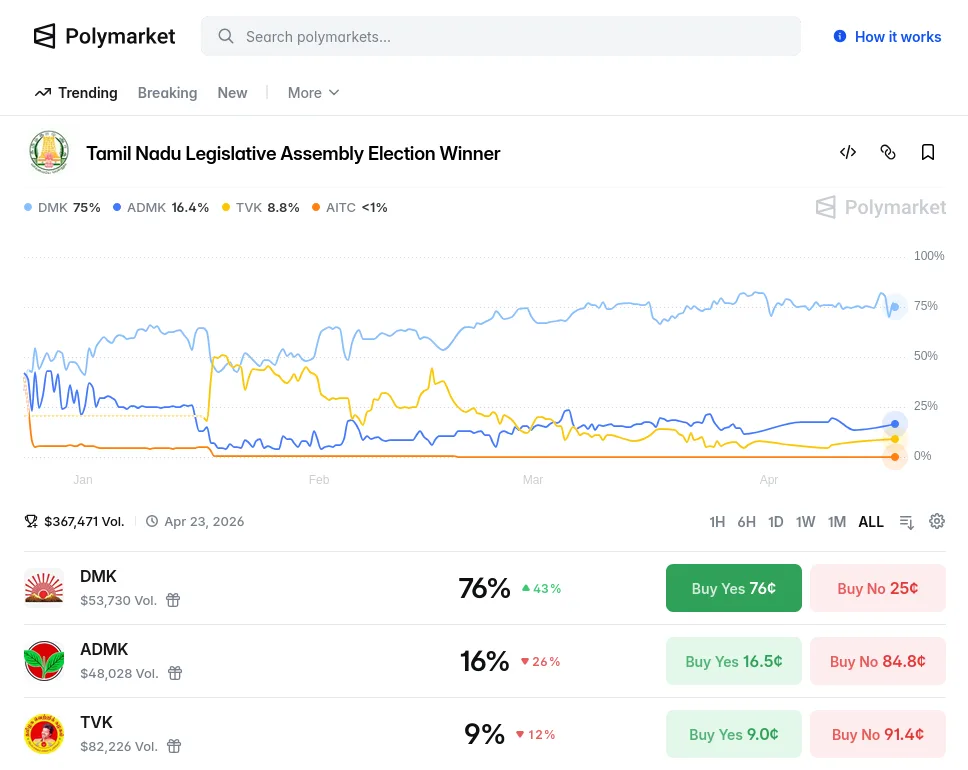The image size is (968, 770).
Task: Switch to the Breaking tab
Action: [167, 93]
